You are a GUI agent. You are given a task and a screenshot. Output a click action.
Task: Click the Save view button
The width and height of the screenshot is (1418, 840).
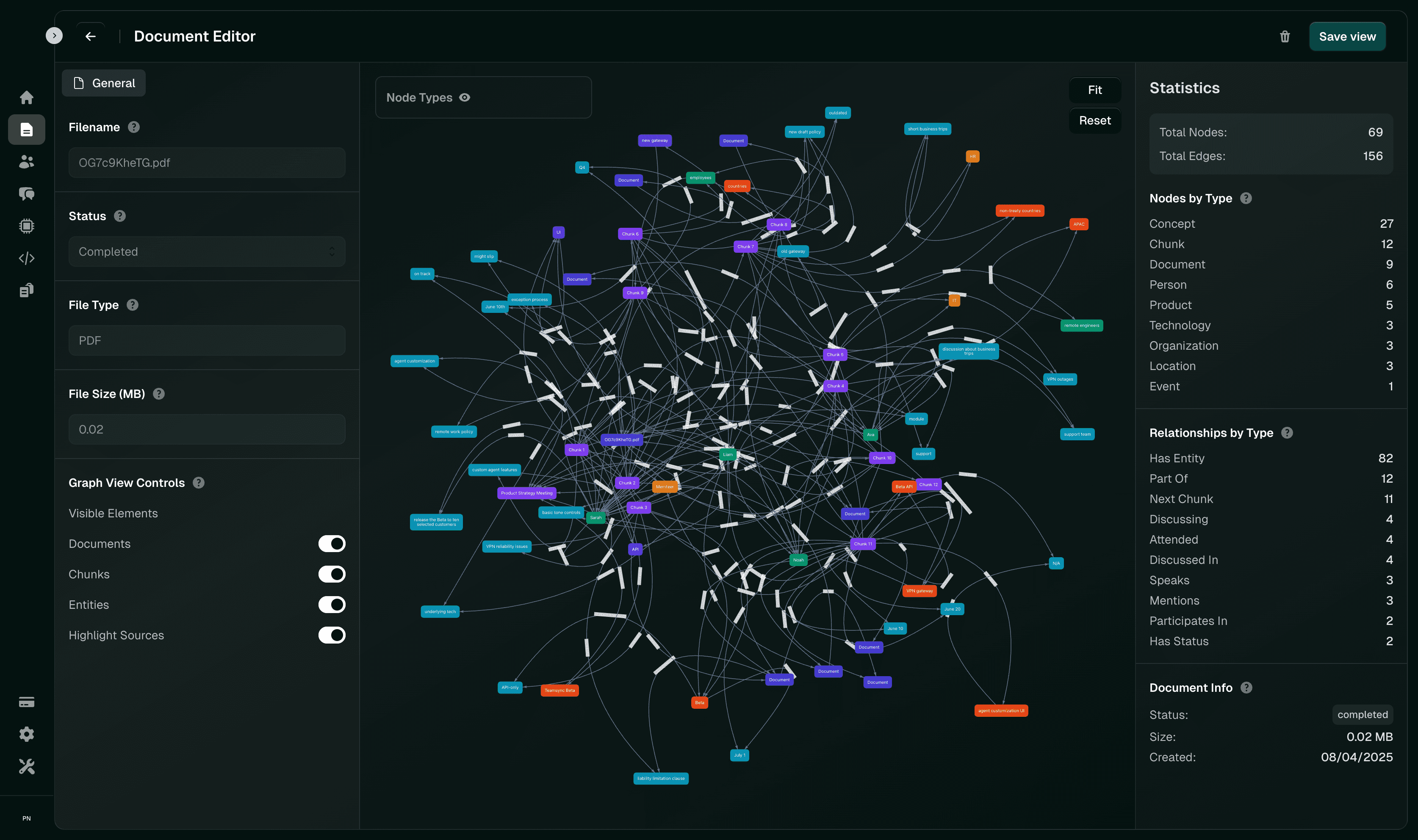[1347, 36]
